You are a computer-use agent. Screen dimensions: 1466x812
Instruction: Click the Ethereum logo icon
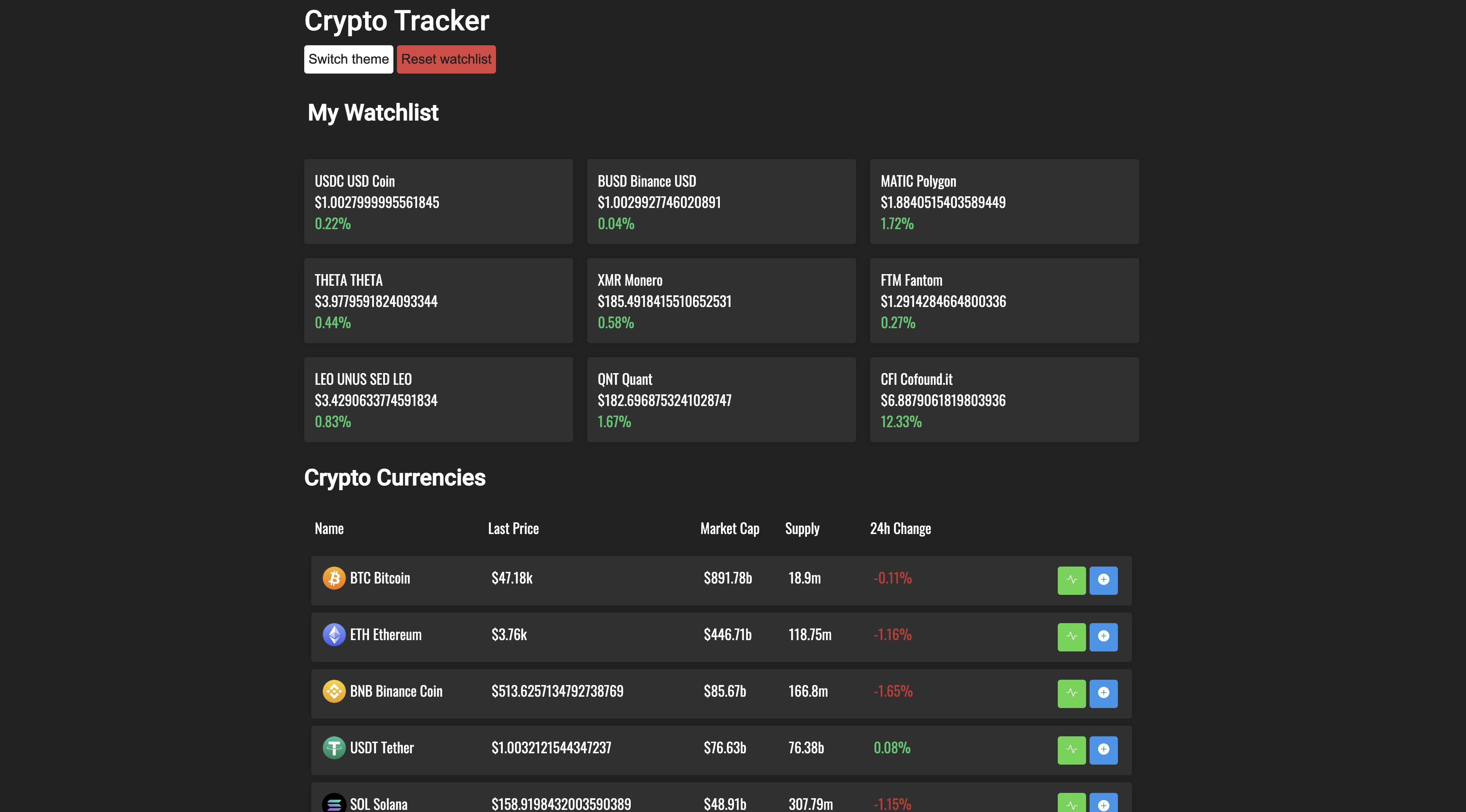(334, 634)
